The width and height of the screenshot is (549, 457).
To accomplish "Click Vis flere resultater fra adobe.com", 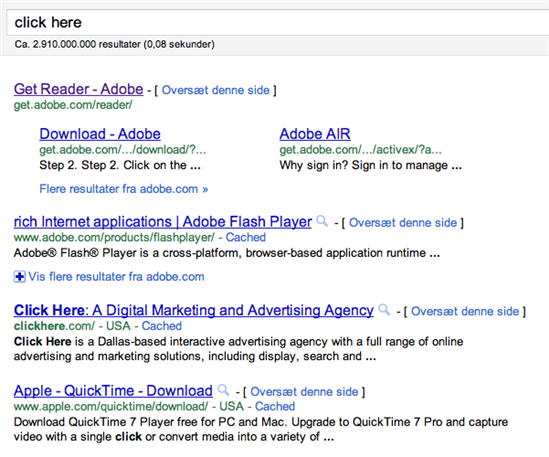I will 116,277.
